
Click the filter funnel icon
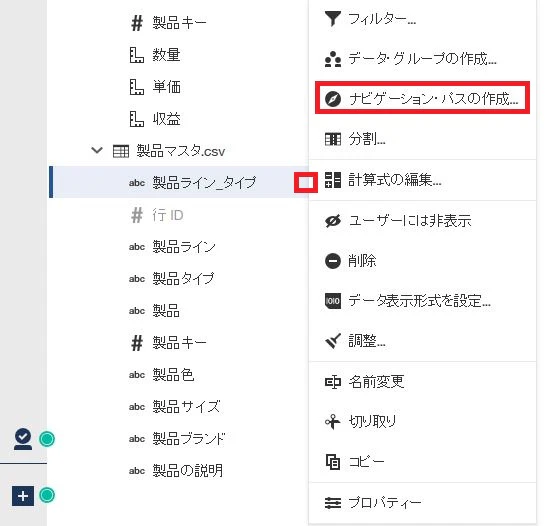pyautogui.click(x=333, y=19)
